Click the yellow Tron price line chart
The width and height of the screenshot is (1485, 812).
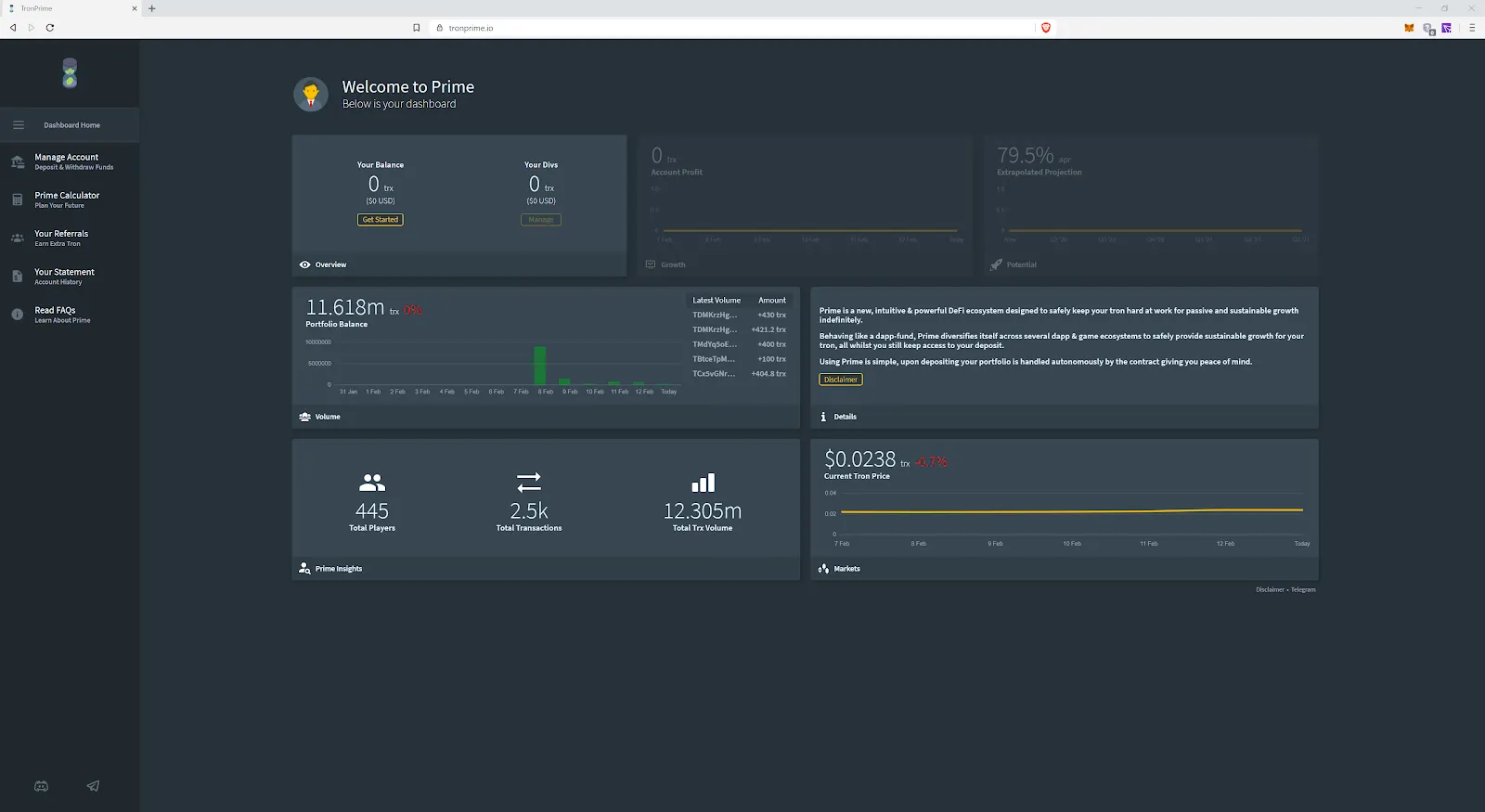coord(1071,511)
